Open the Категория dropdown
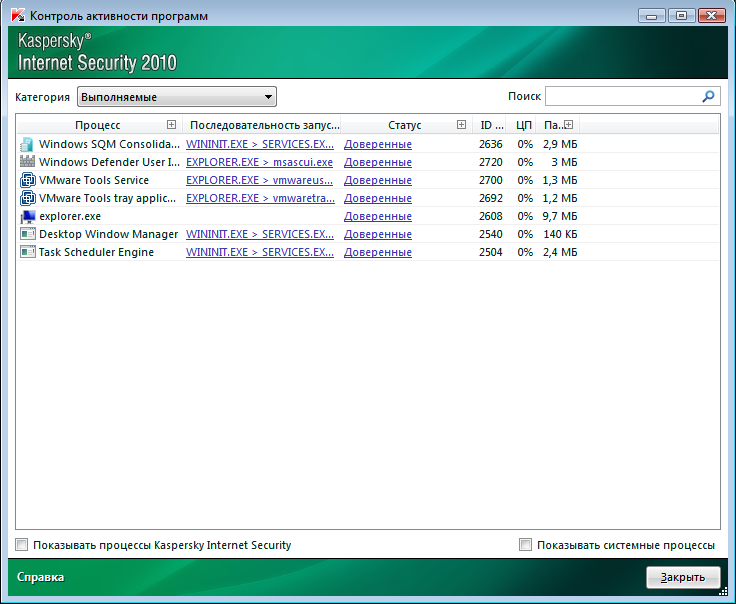The width and height of the screenshot is (736, 604). (177, 97)
